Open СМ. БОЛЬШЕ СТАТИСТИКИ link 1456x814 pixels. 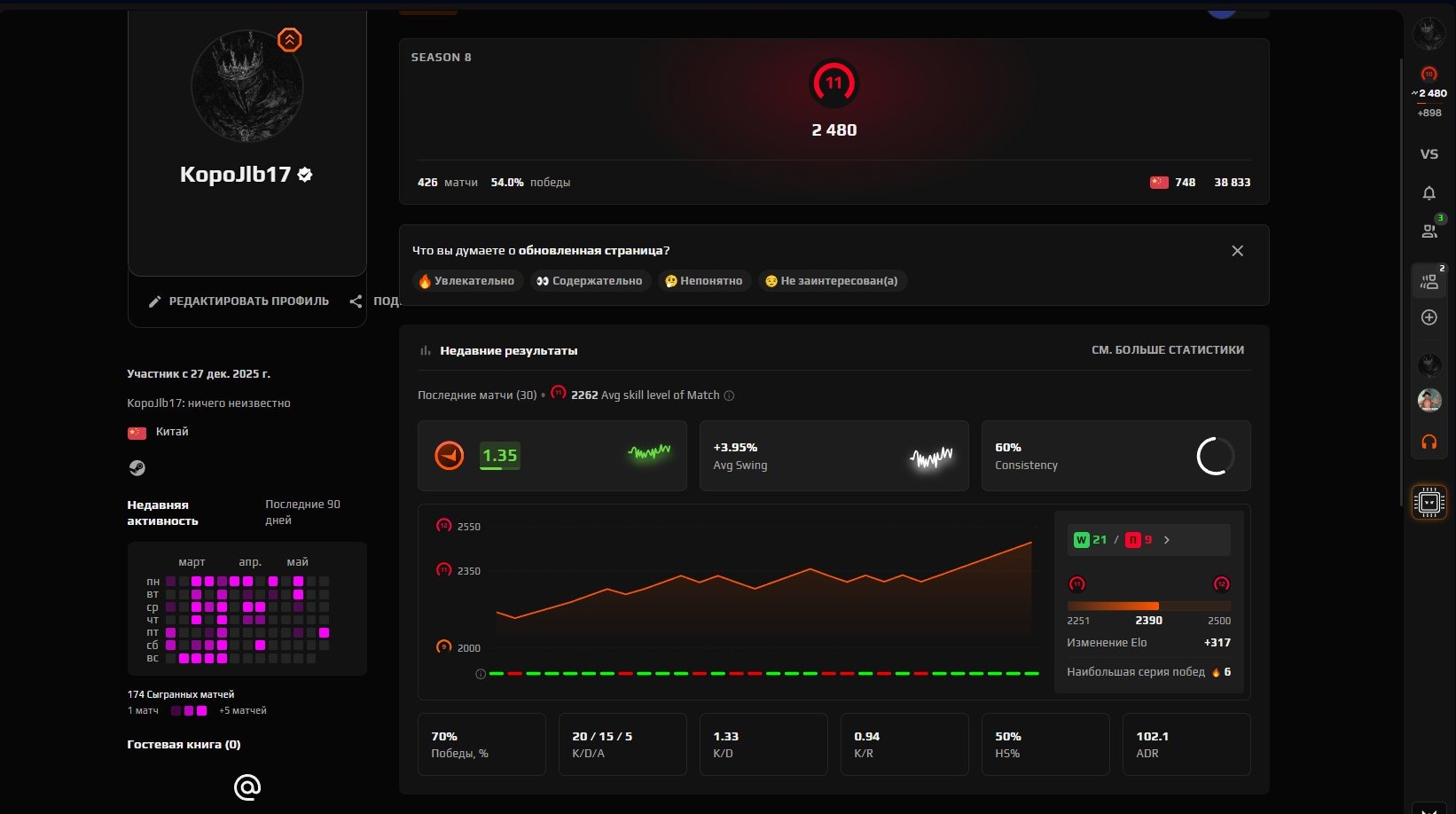click(1167, 350)
